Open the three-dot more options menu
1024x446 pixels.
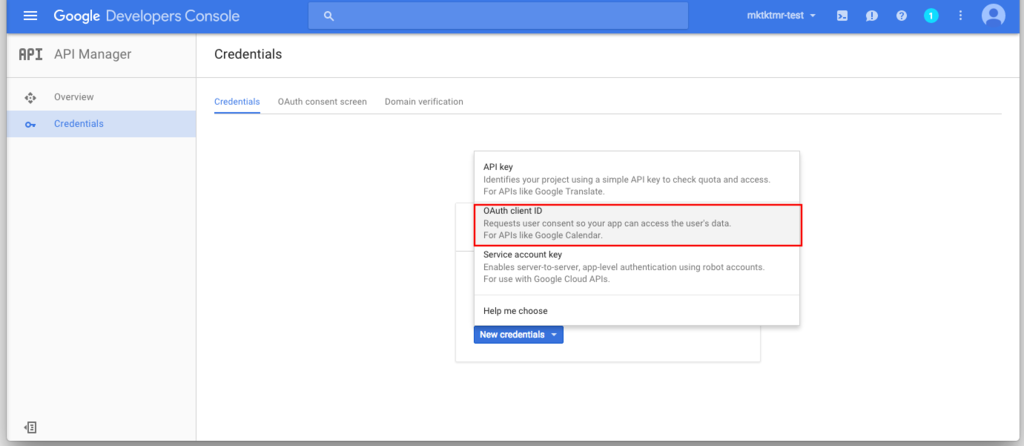pyautogui.click(x=960, y=16)
